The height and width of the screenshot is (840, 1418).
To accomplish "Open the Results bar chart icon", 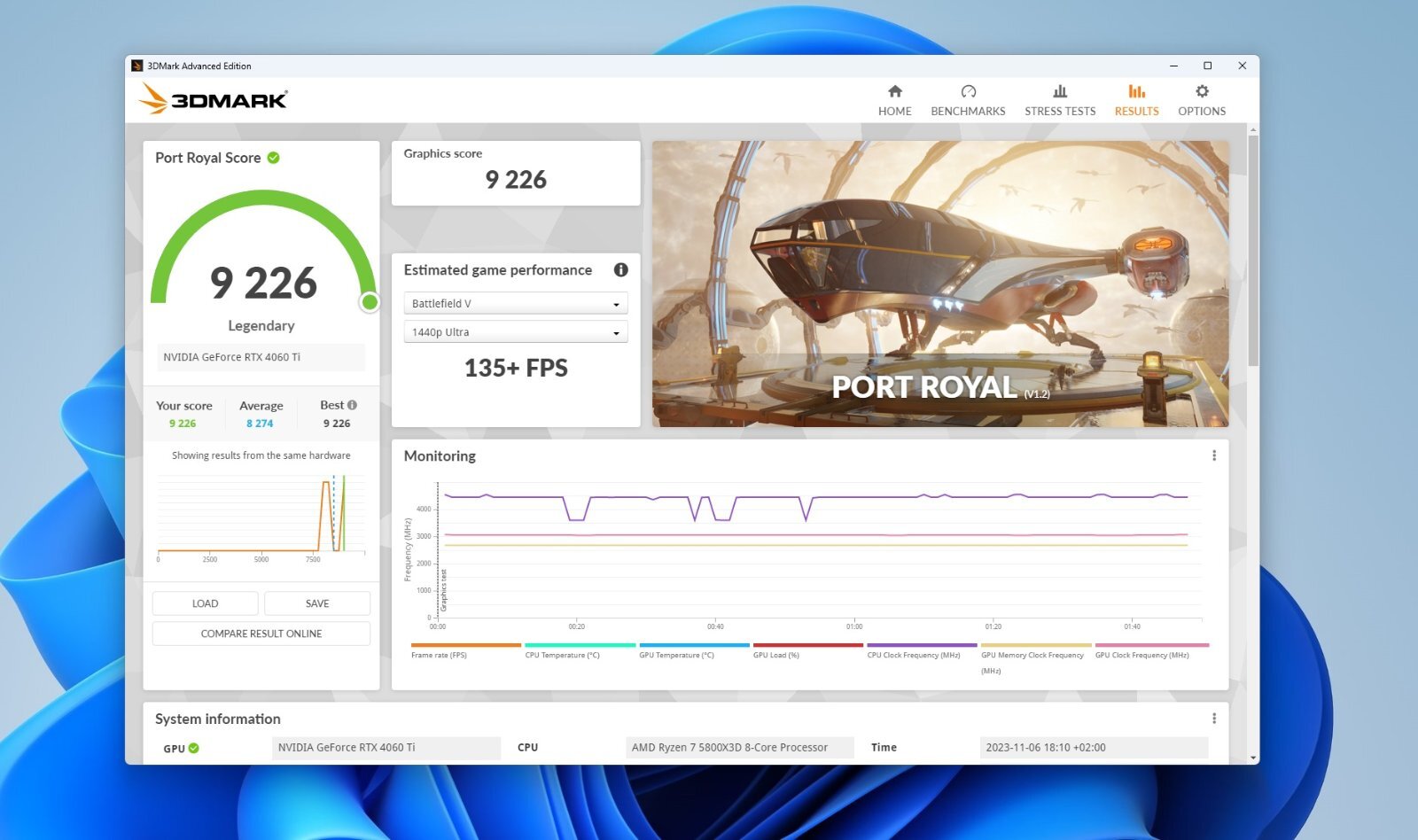I will tap(1136, 91).
